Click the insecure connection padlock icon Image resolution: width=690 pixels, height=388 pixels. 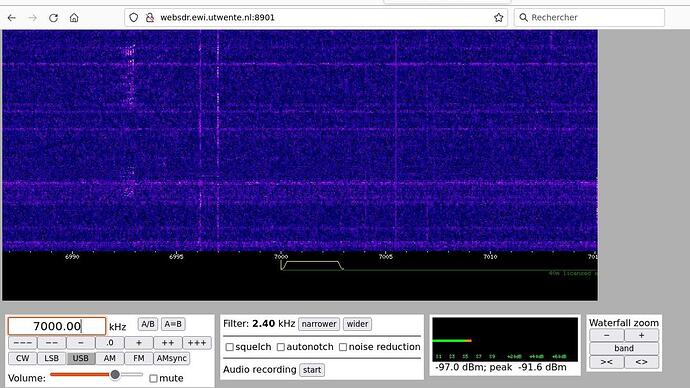pos(150,18)
